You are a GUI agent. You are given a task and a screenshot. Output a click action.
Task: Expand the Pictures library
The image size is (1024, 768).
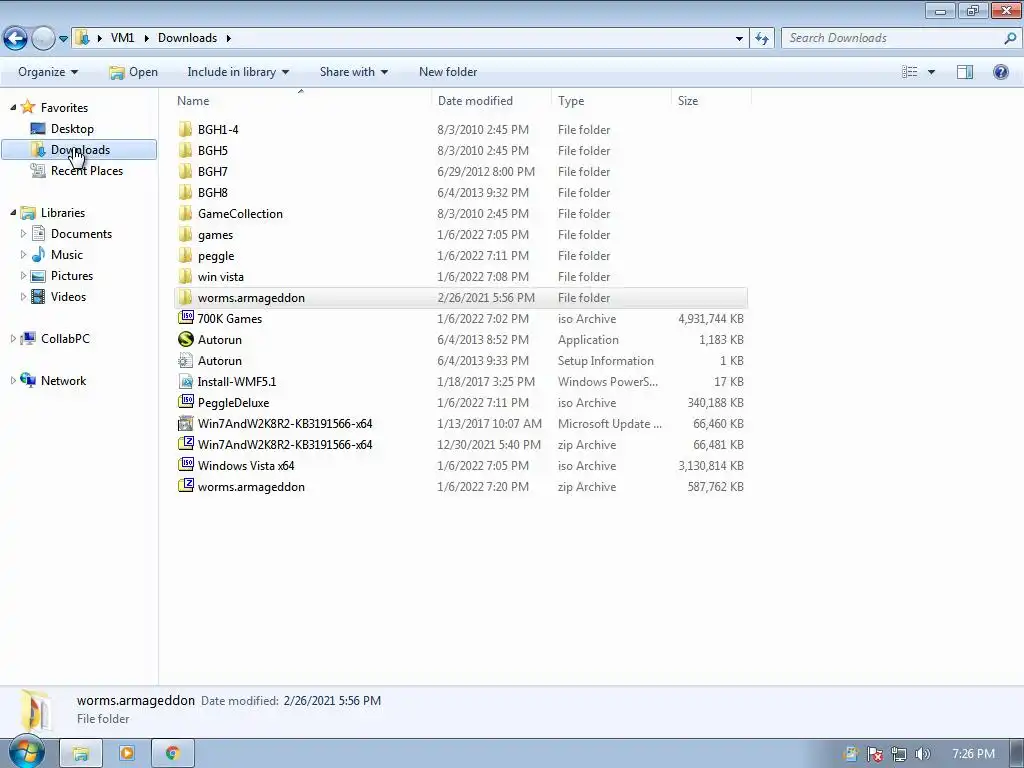(24, 276)
